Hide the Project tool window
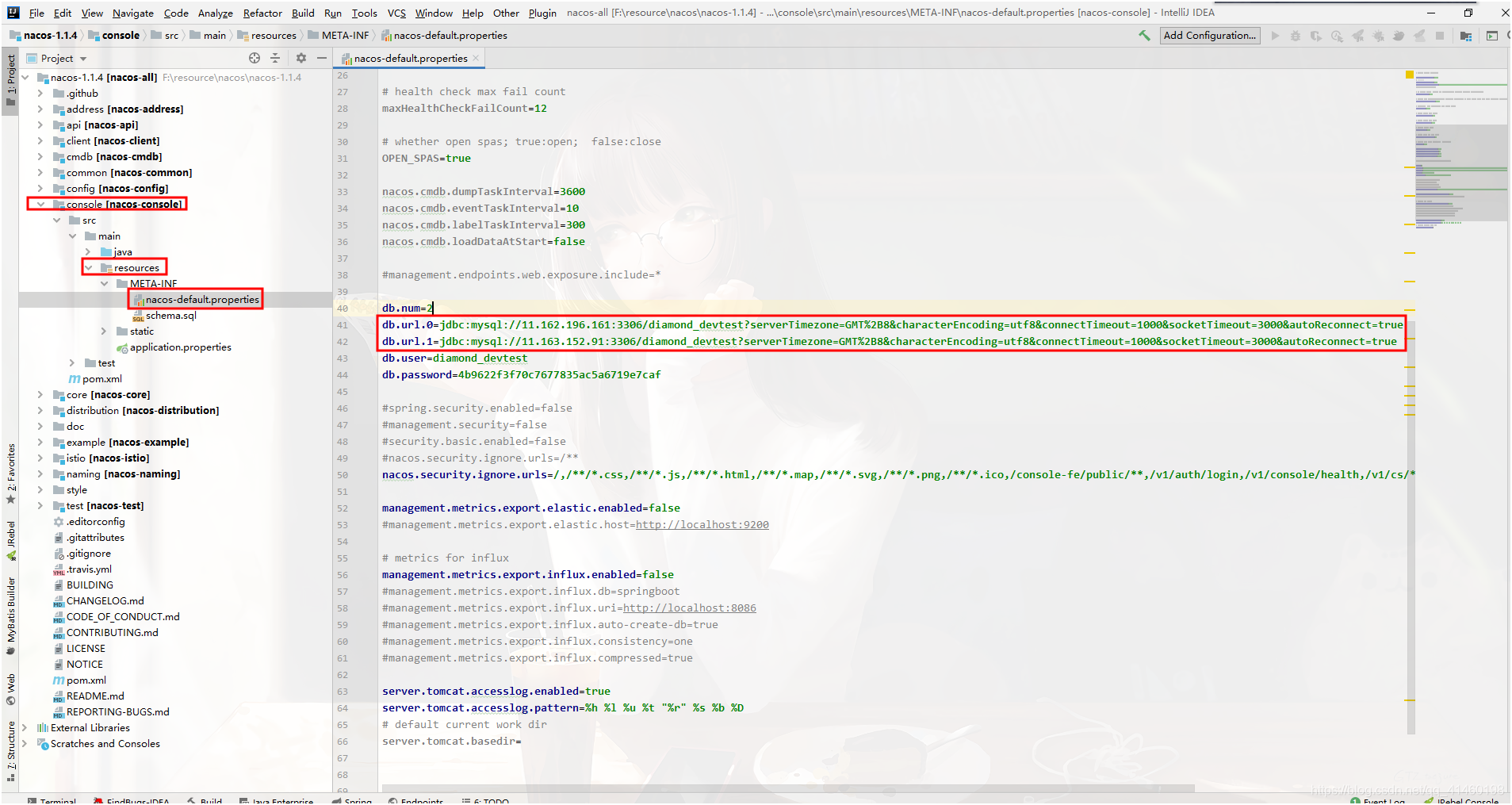Screen dimensions: 1512x805 [322, 58]
